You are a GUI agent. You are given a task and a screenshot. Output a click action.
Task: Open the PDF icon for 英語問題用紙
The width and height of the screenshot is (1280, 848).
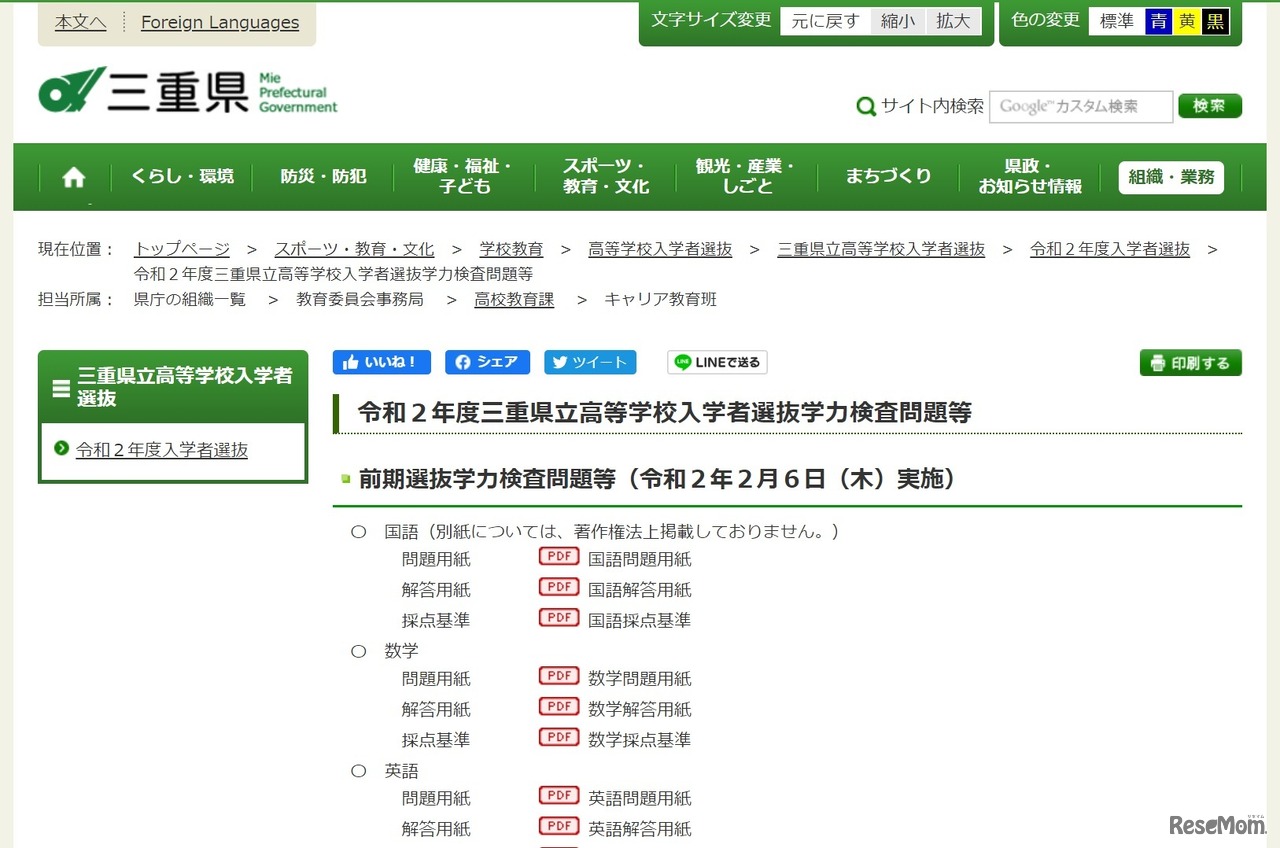[x=559, y=796]
